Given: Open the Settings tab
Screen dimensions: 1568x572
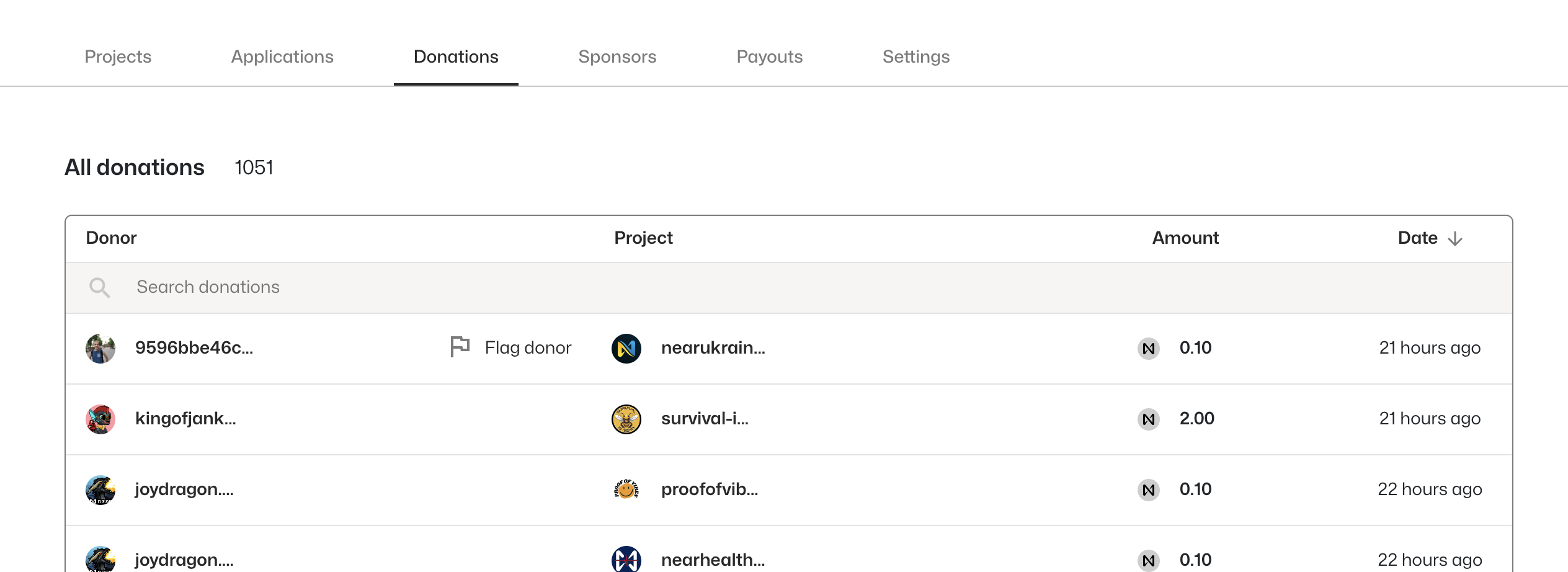Looking at the screenshot, I should (x=915, y=56).
